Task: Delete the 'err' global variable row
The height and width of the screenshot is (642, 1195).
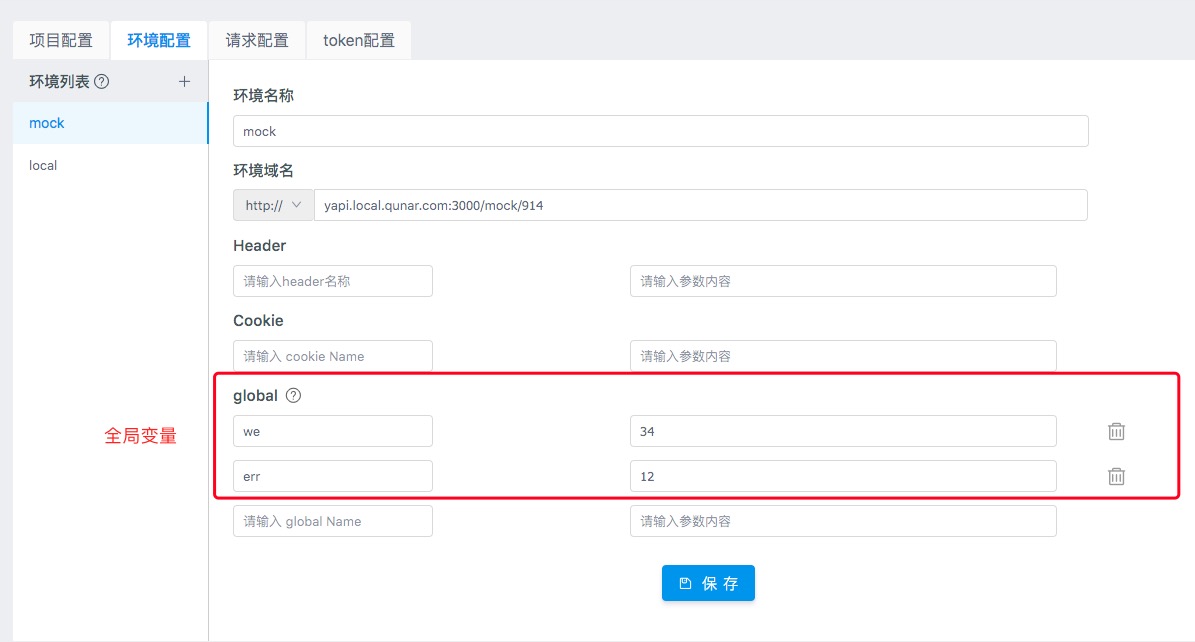Action: pos(1116,476)
